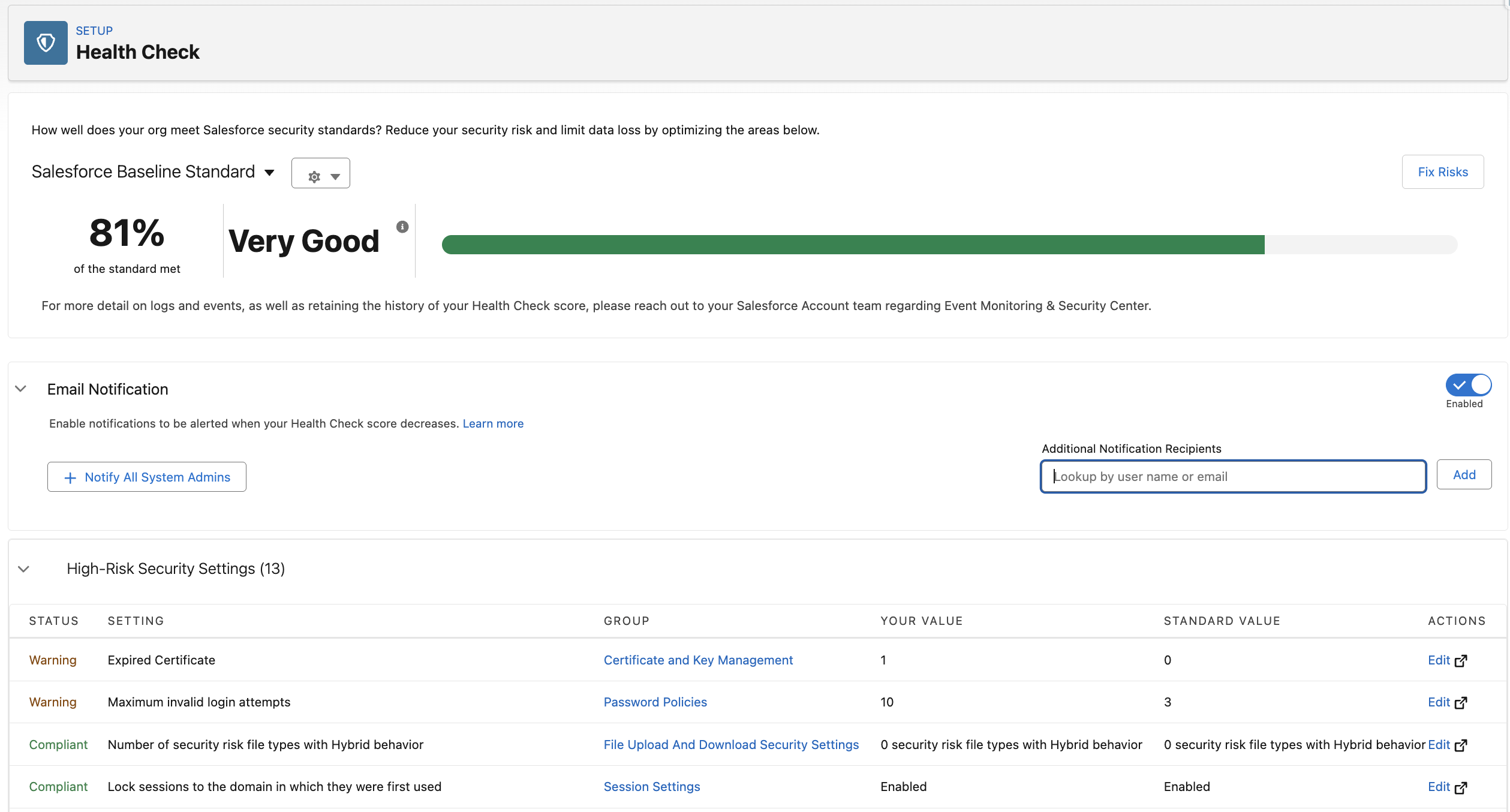Open the gear settings dropdown menu
Viewport: 1510px width, 812px height.
pyautogui.click(x=321, y=174)
